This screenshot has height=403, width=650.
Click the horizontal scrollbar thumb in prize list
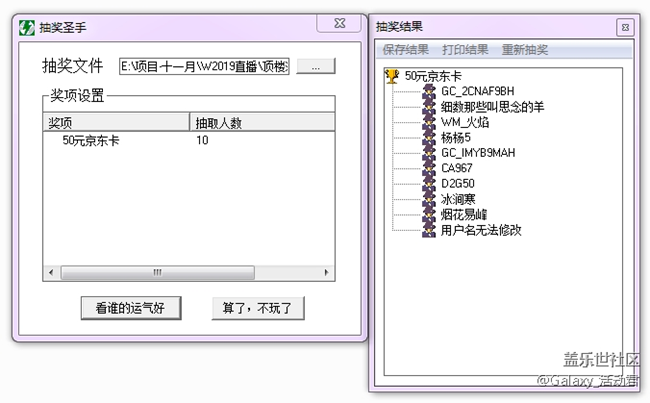pyautogui.click(x=158, y=272)
